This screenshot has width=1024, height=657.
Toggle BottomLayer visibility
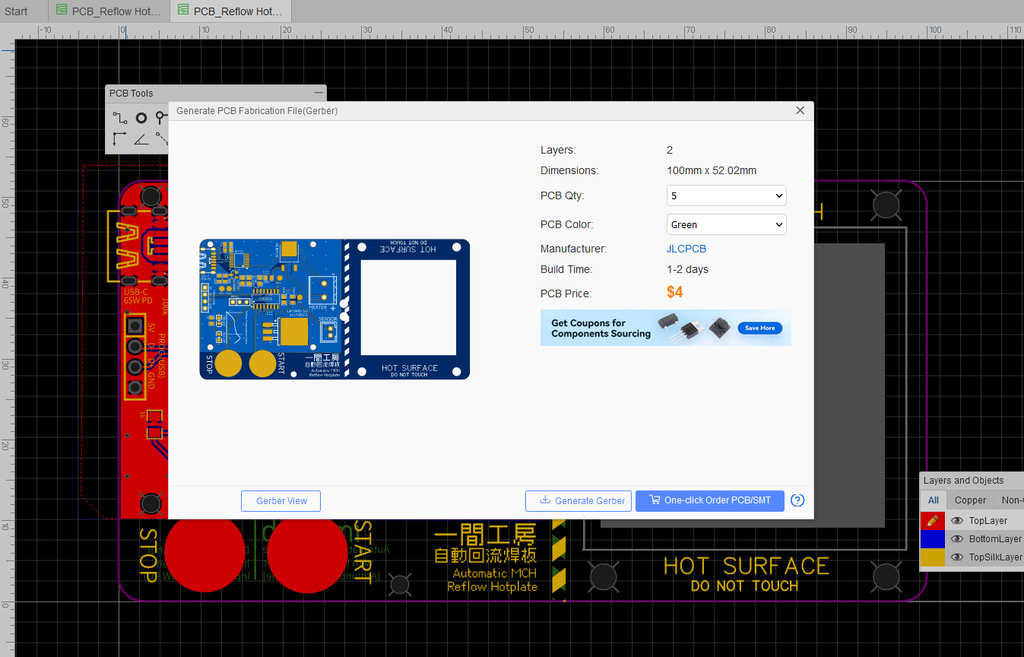tap(957, 539)
